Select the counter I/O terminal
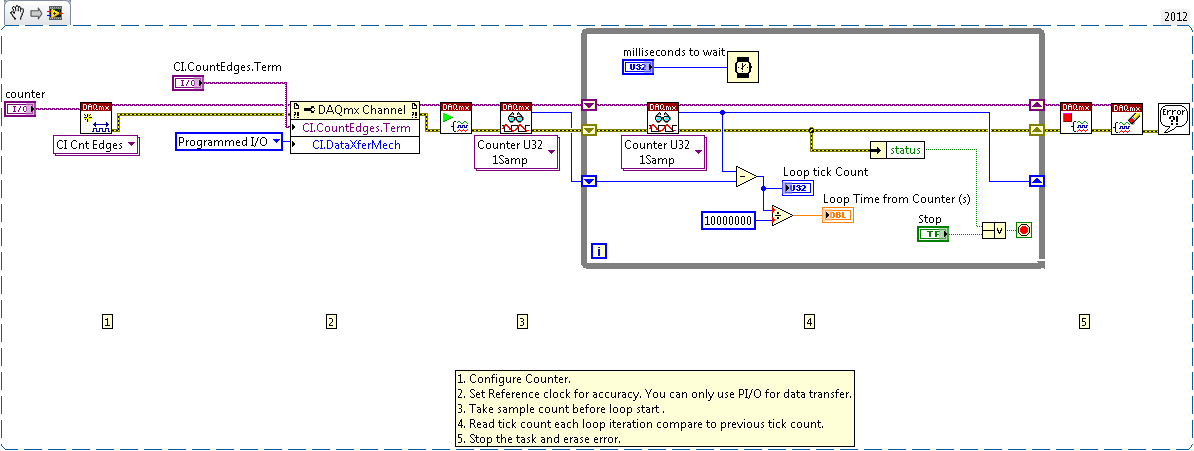 click(x=19, y=110)
